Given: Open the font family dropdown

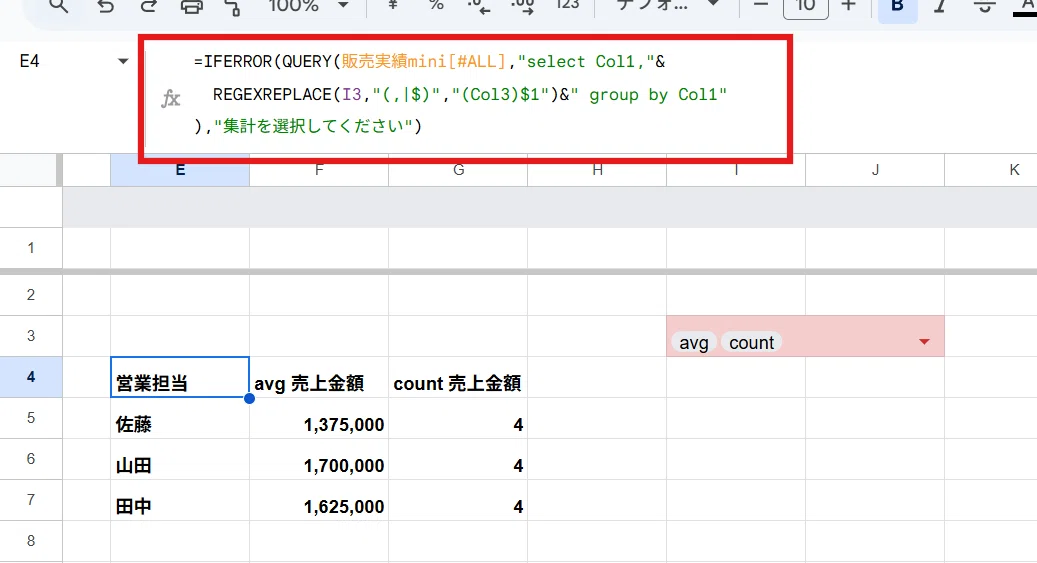Looking at the screenshot, I should 667,5.
